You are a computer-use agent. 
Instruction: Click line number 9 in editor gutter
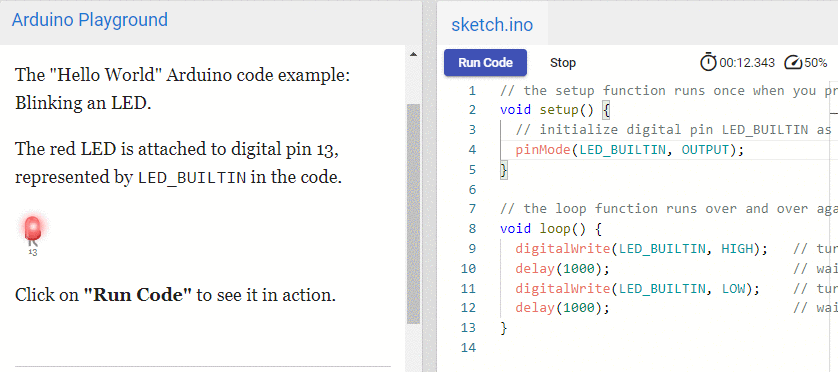[472, 249]
